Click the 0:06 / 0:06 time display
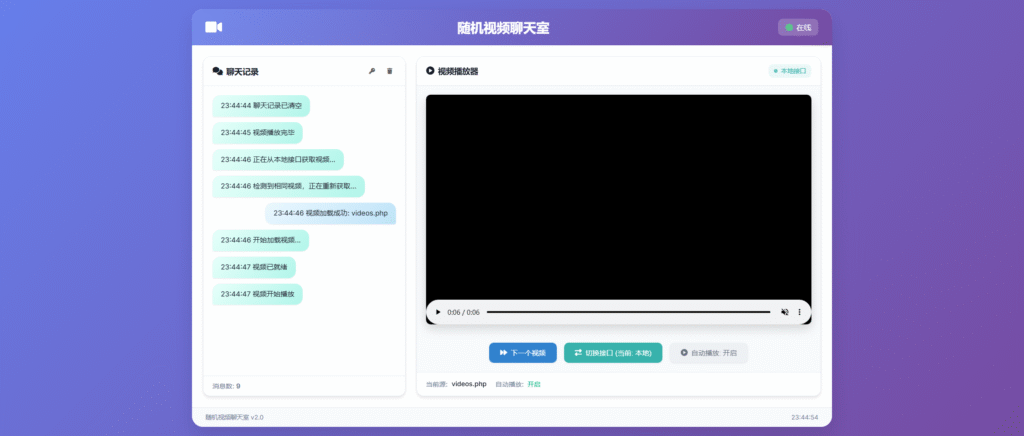This screenshot has width=1024, height=436. (464, 312)
